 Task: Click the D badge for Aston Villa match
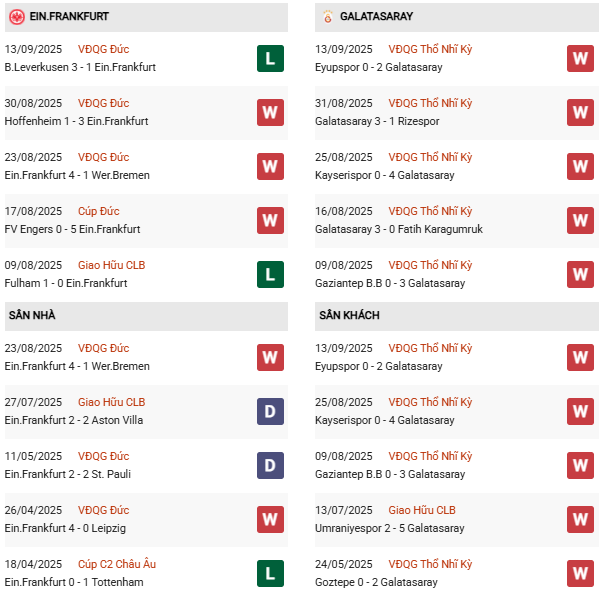[270, 411]
